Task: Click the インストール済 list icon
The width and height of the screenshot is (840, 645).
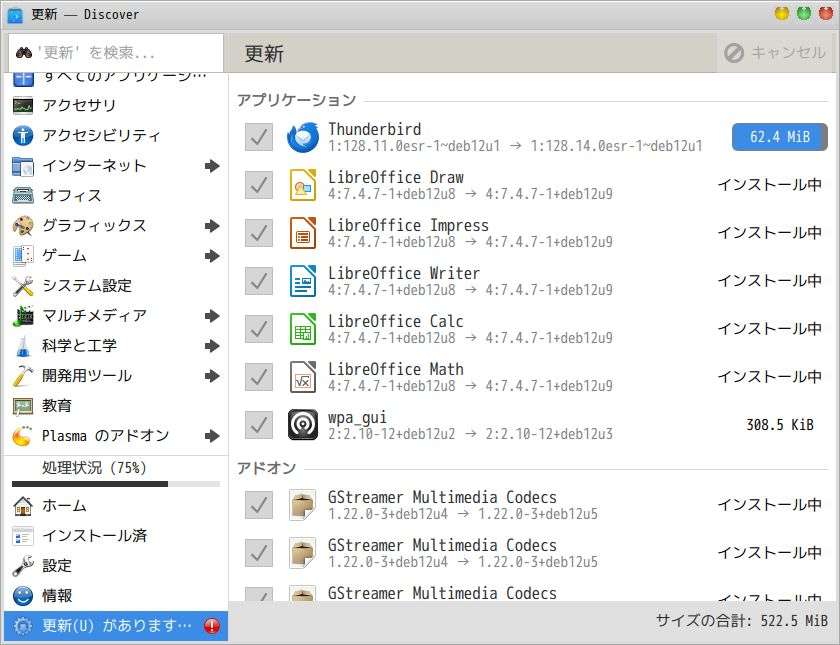Action: (23, 536)
